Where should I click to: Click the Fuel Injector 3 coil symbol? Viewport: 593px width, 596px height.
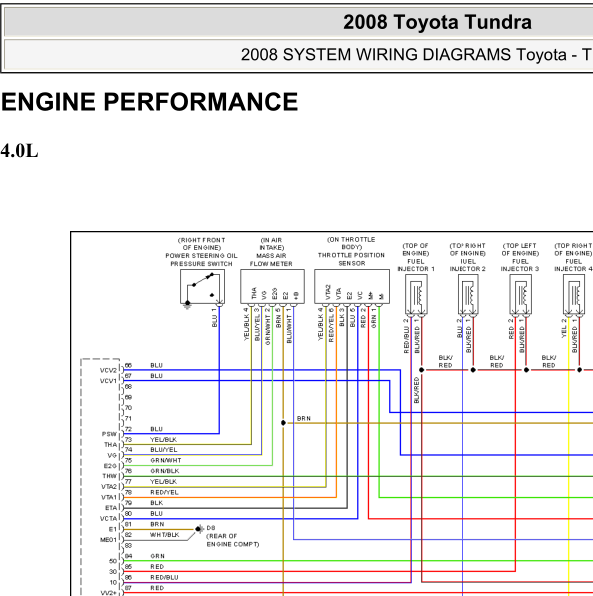[520, 295]
